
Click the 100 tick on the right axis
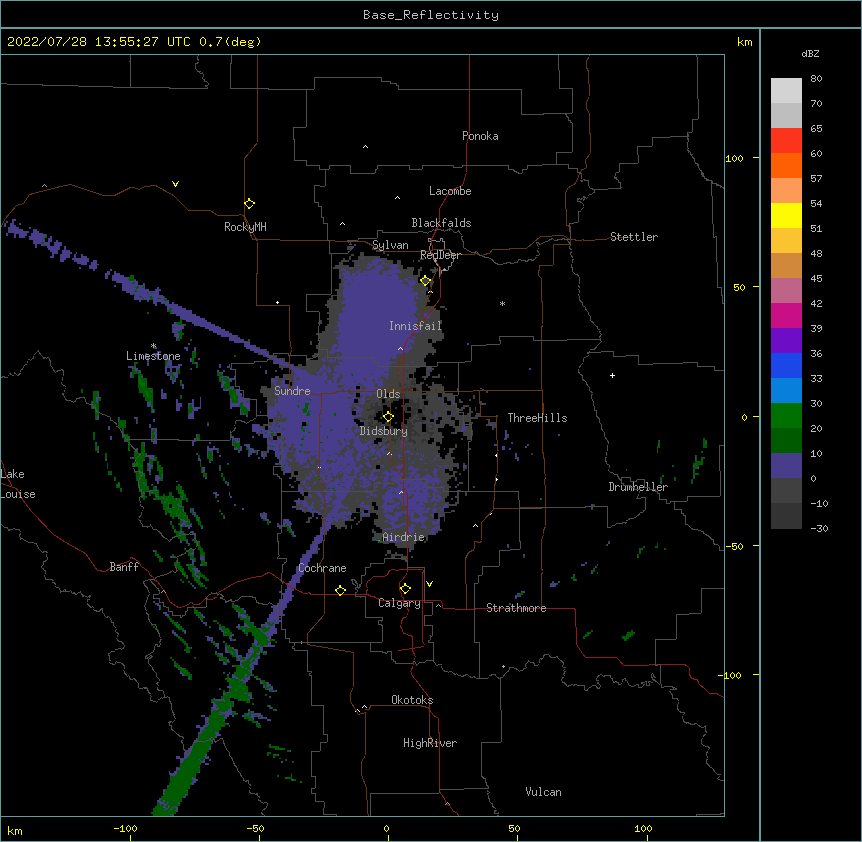coord(734,158)
